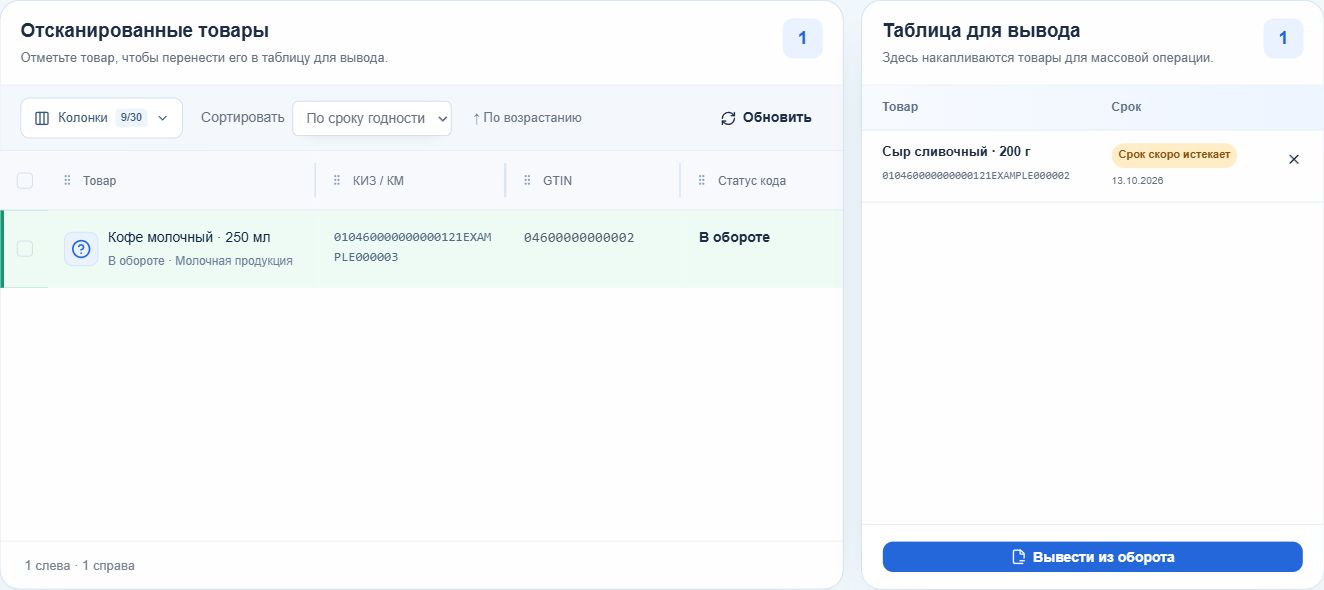This screenshot has height=590, width=1324.
Task: Click drag handle icon of Статус кода column
Action: tap(702, 181)
